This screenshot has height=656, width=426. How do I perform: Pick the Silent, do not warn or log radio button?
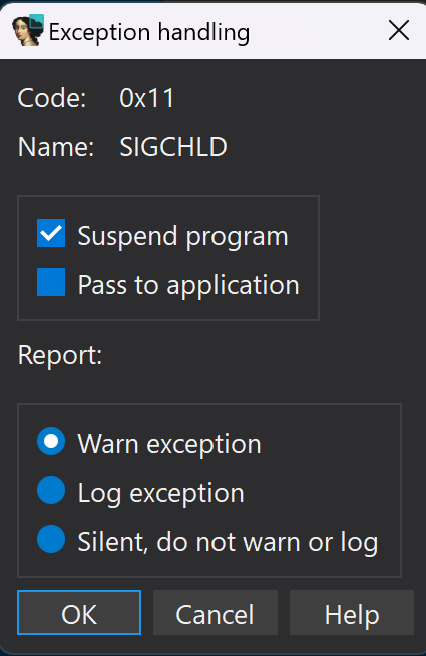pos(51,539)
